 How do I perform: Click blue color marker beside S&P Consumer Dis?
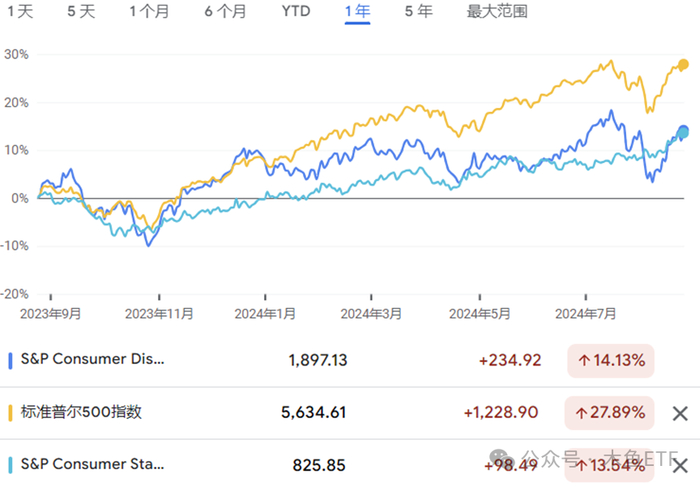[x=10, y=359]
